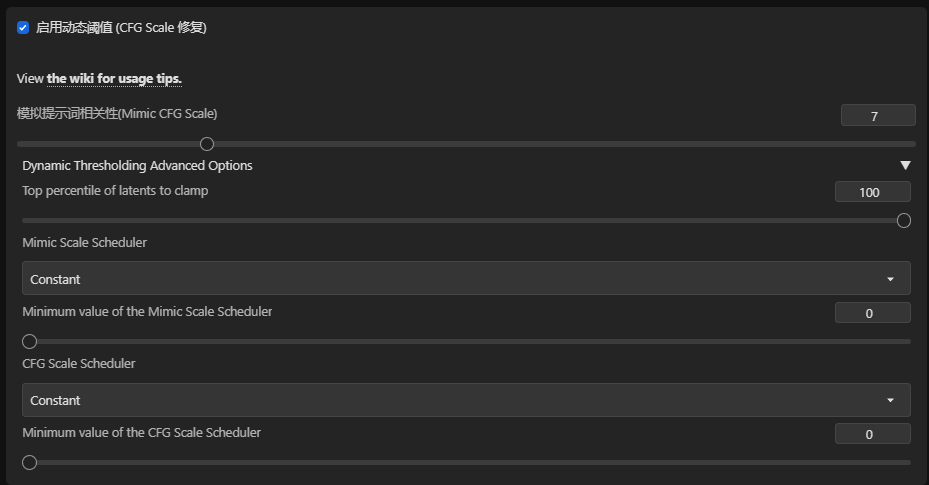The width and height of the screenshot is (929, 485).
Task: Click the Minimum CFG Scale Scheduler value field
Action: point(872,434)
